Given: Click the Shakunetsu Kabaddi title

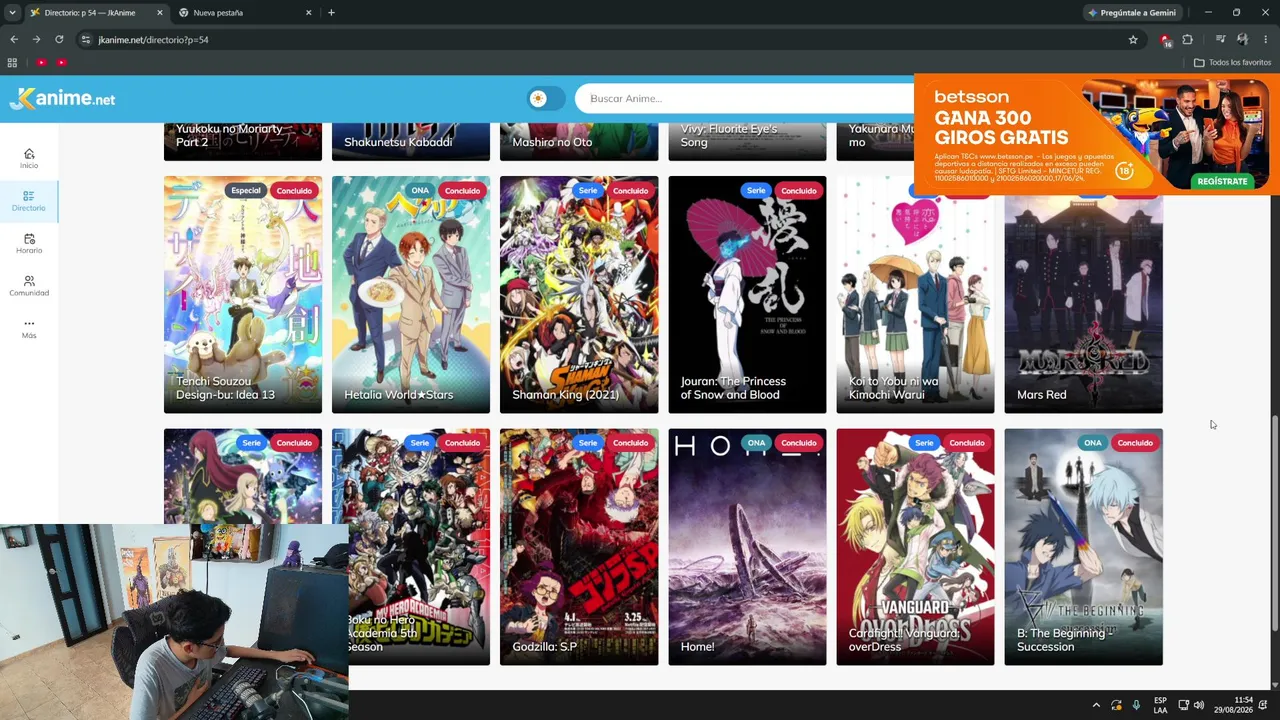Looking at the screenshot, I should [398, 142].
